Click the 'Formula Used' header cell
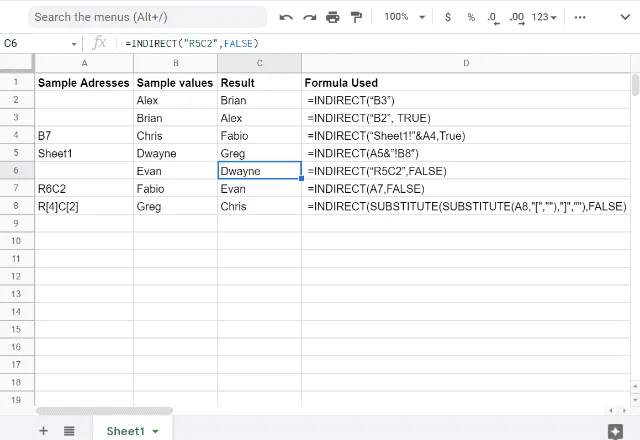 pos(466,82)
